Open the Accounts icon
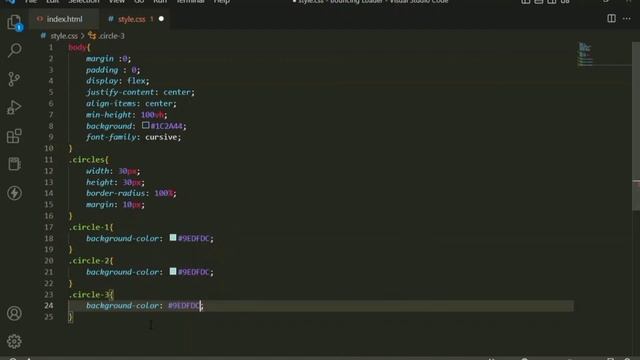640x360 pixels. click(x=14, y=313)
